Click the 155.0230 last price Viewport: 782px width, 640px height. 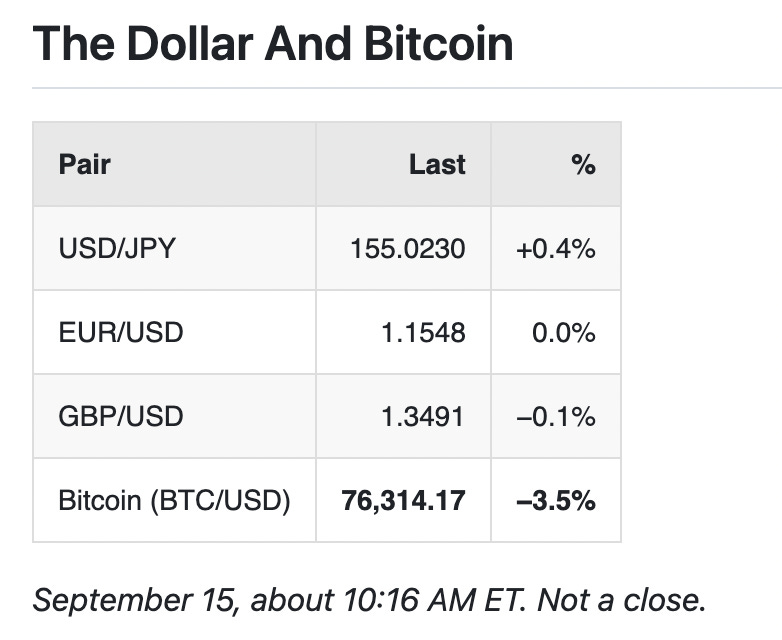coord(407,248)
